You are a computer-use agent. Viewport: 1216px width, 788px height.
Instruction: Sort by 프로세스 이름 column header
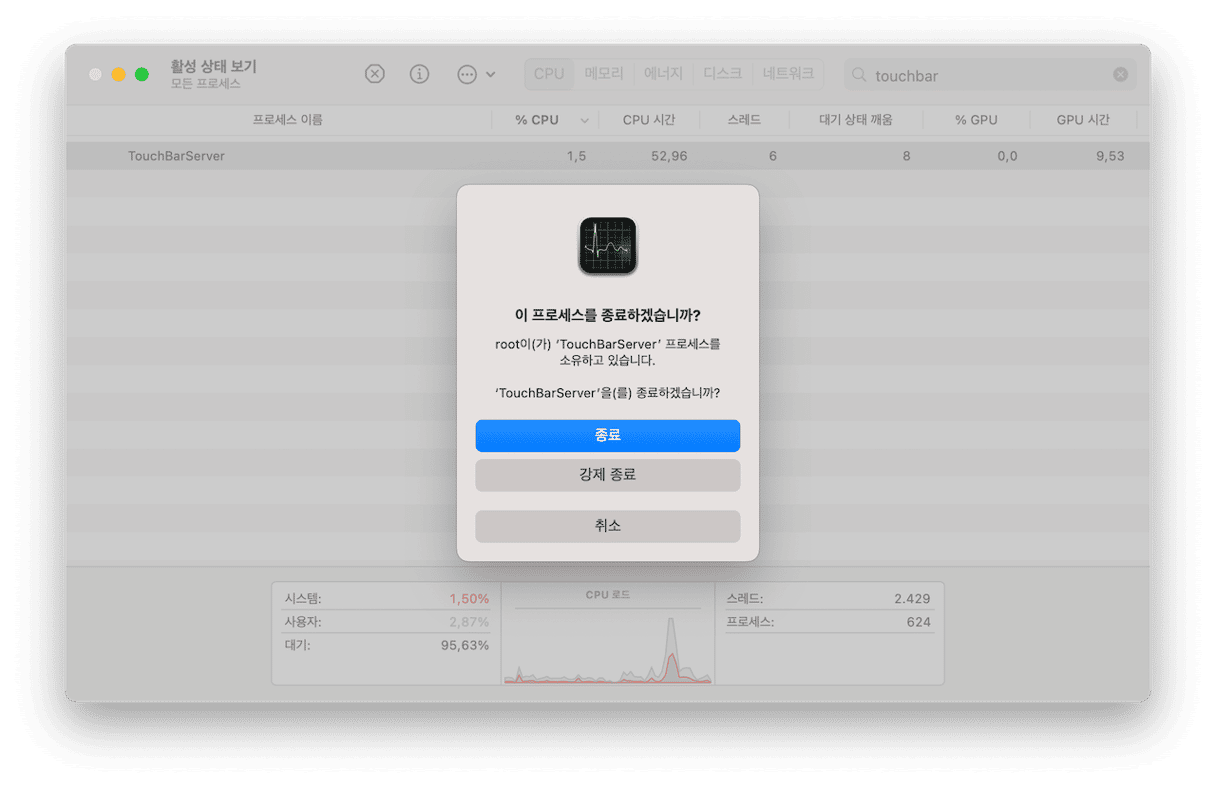[287, 120]
